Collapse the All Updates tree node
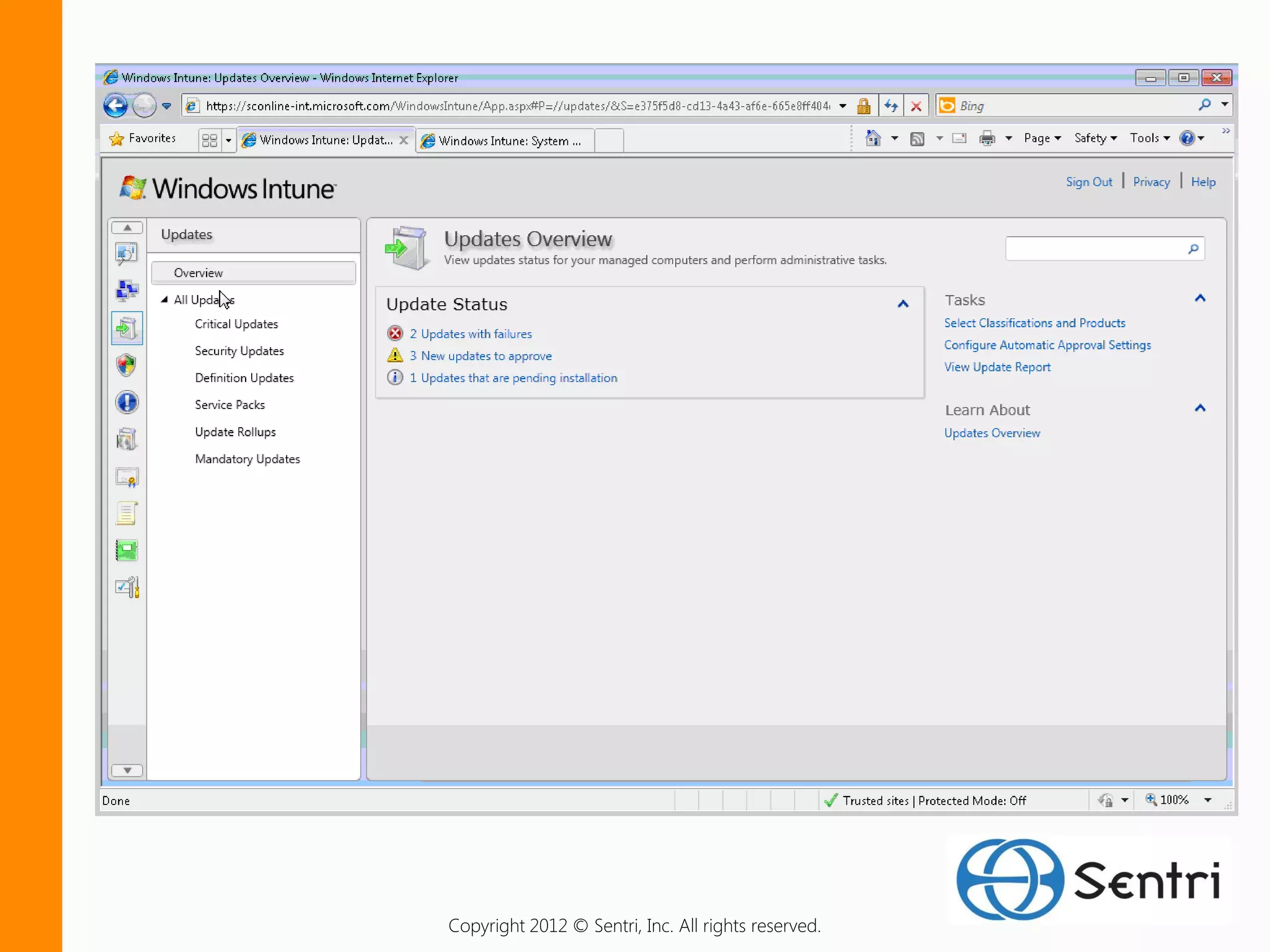This screenshot has height=952, width=1270. coord(164,300)
